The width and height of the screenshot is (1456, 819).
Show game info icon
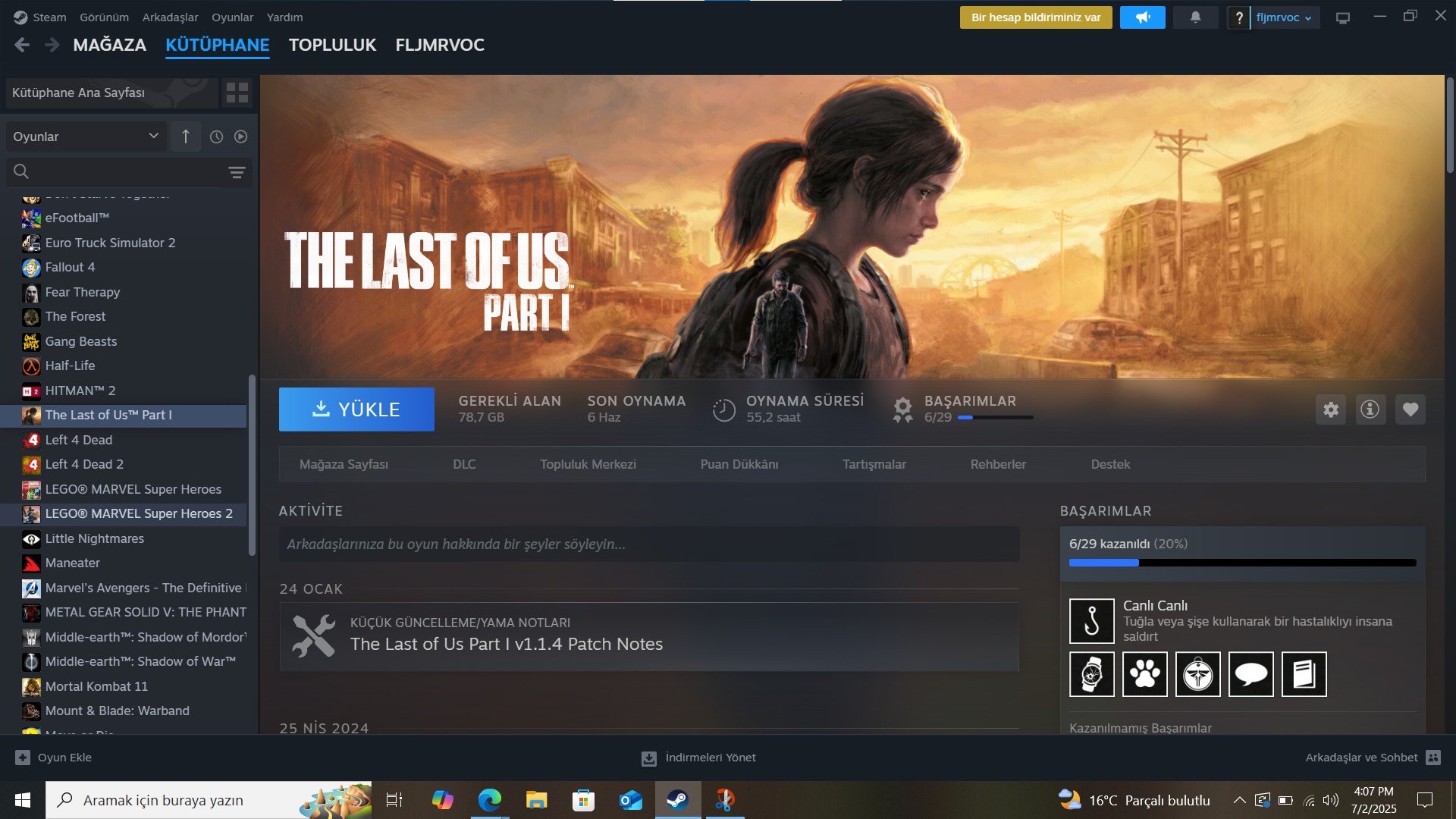click(1370, 409)
